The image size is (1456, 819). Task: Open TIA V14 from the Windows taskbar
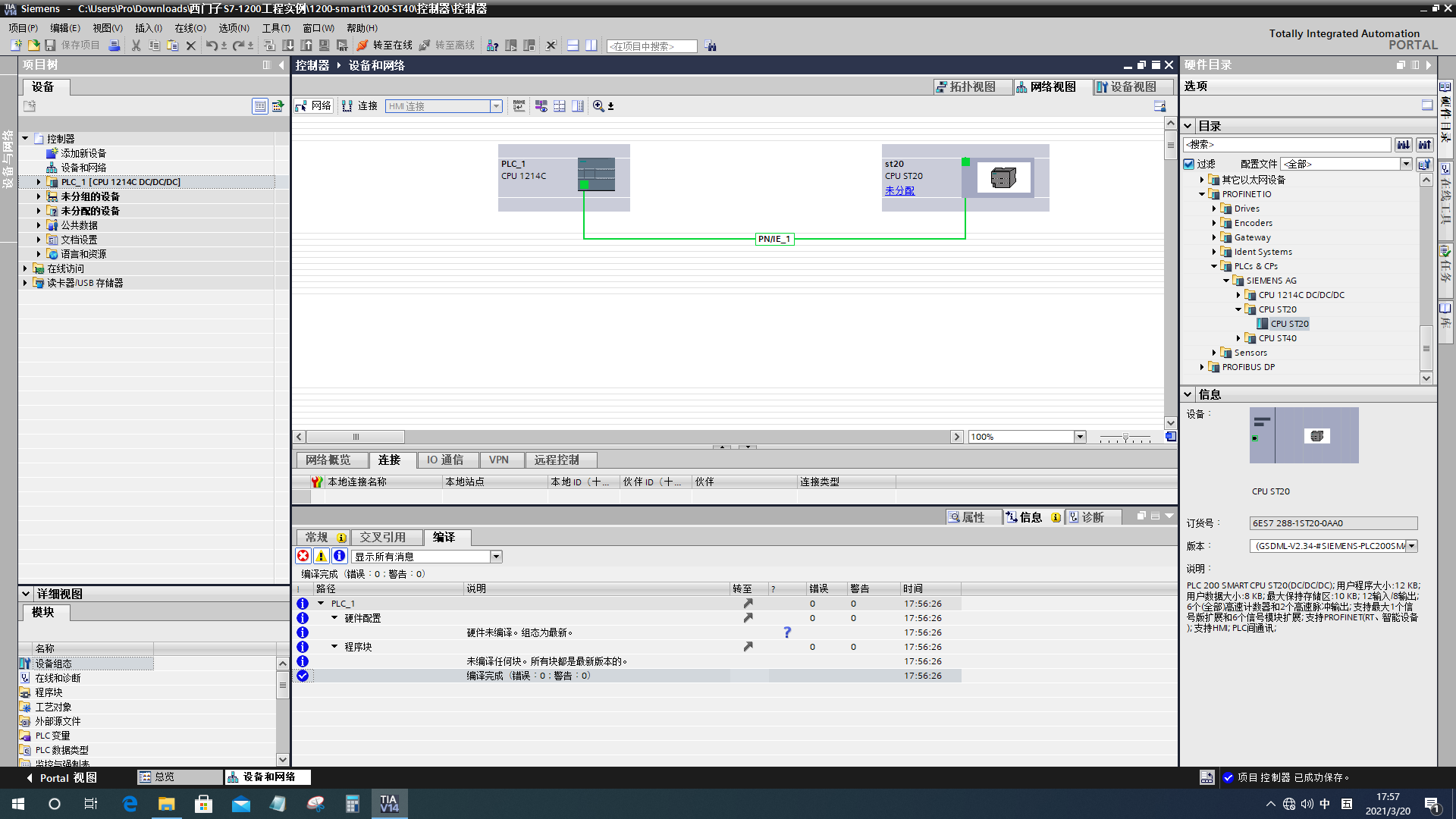pyautogui.click(x=389, y=804)
